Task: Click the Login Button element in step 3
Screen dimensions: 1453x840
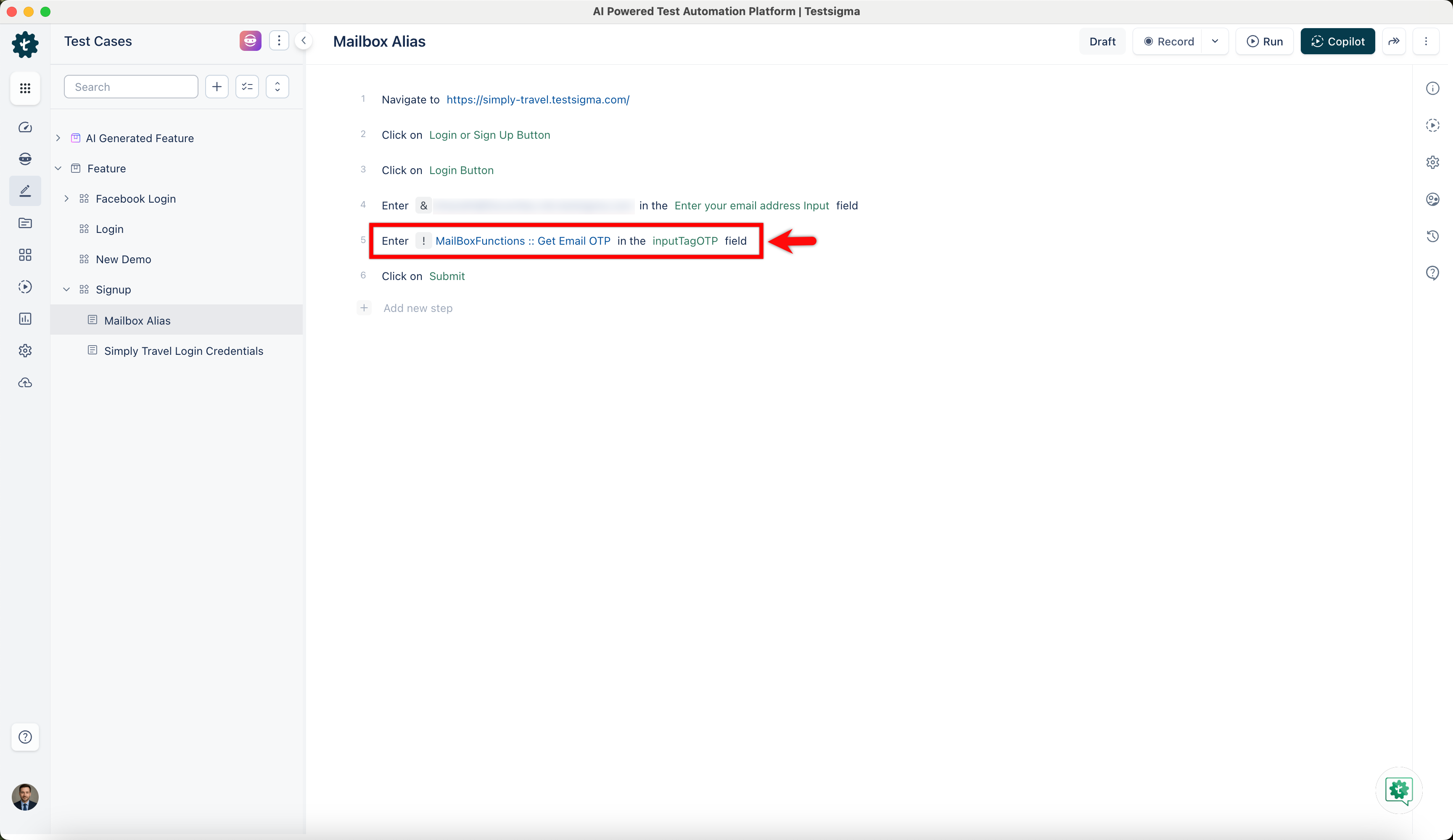Action: coord(461,170)
